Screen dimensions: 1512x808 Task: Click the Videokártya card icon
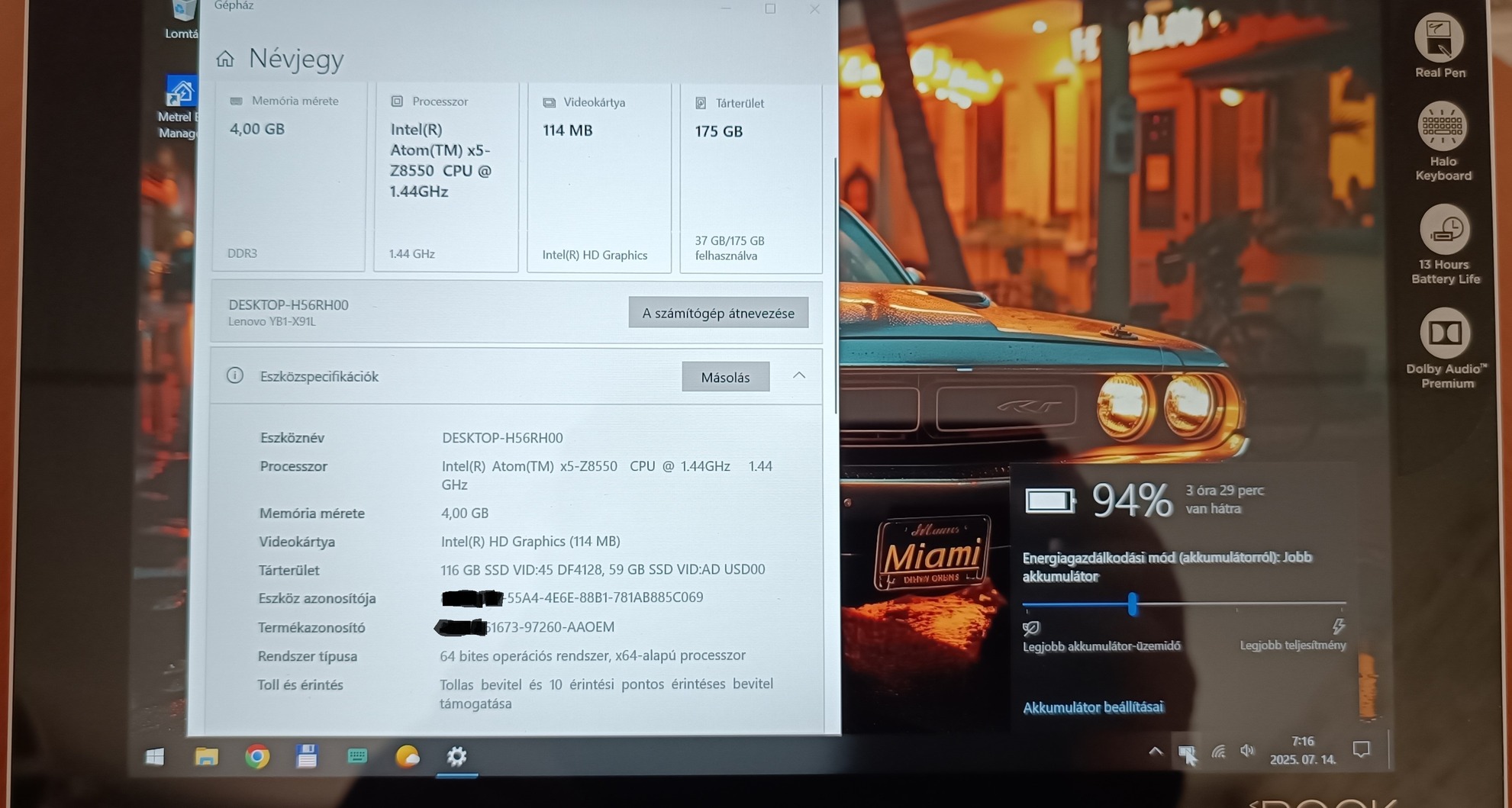(x=549, y=102)
